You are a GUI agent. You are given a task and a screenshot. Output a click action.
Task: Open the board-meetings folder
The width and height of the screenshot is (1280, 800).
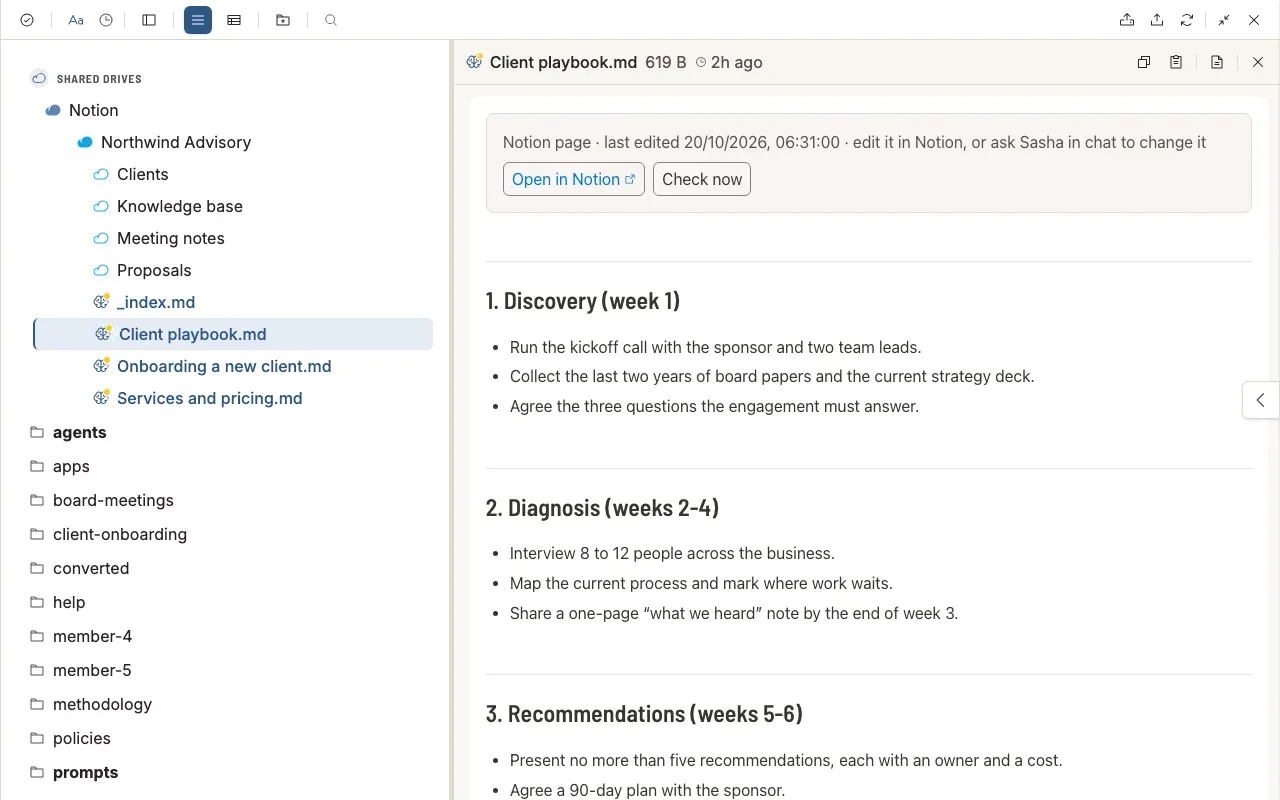[x=113, y=500]
